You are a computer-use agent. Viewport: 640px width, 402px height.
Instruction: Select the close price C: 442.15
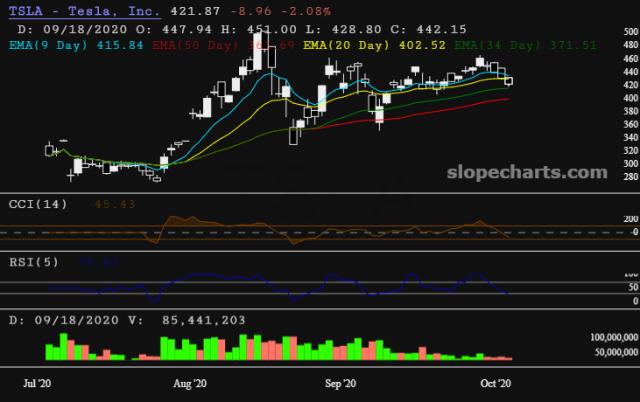pyautogui.click(x=429, y=29)
